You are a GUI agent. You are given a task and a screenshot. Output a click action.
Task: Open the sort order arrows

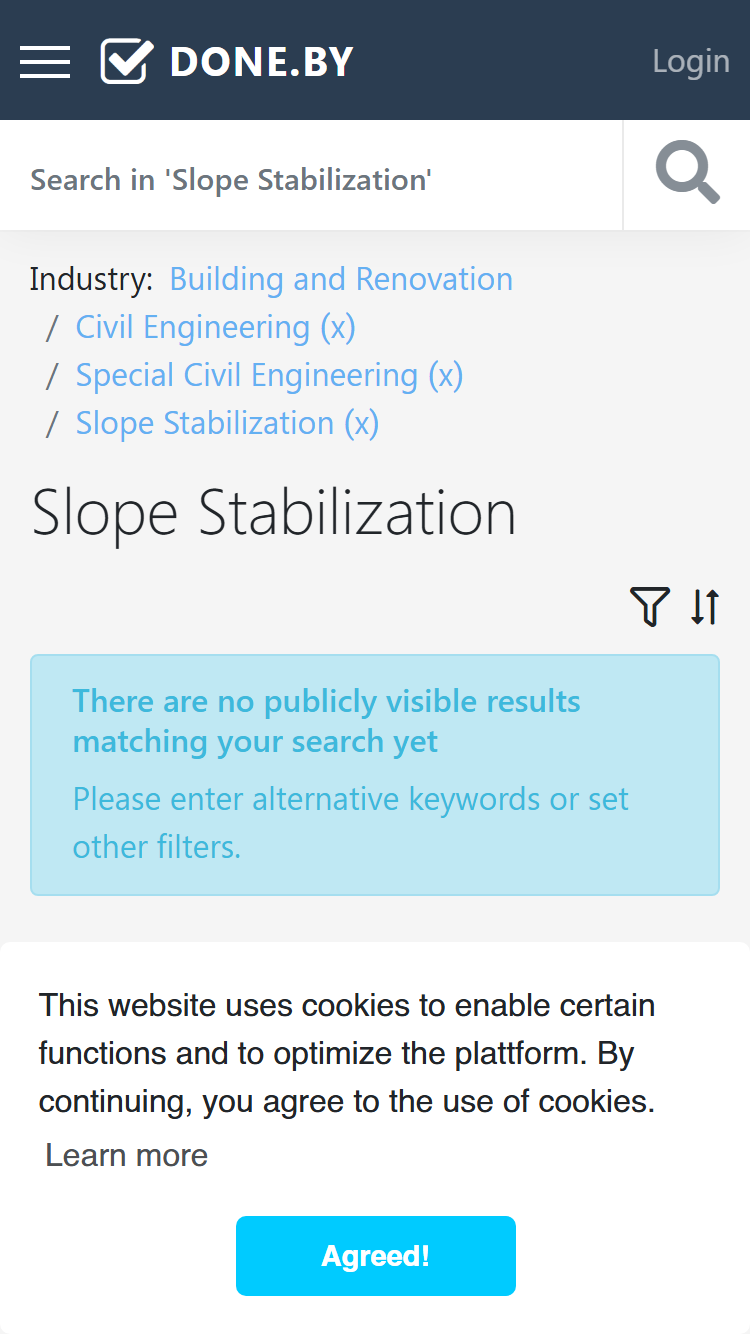pyautogui.click(x=705, y=607)
